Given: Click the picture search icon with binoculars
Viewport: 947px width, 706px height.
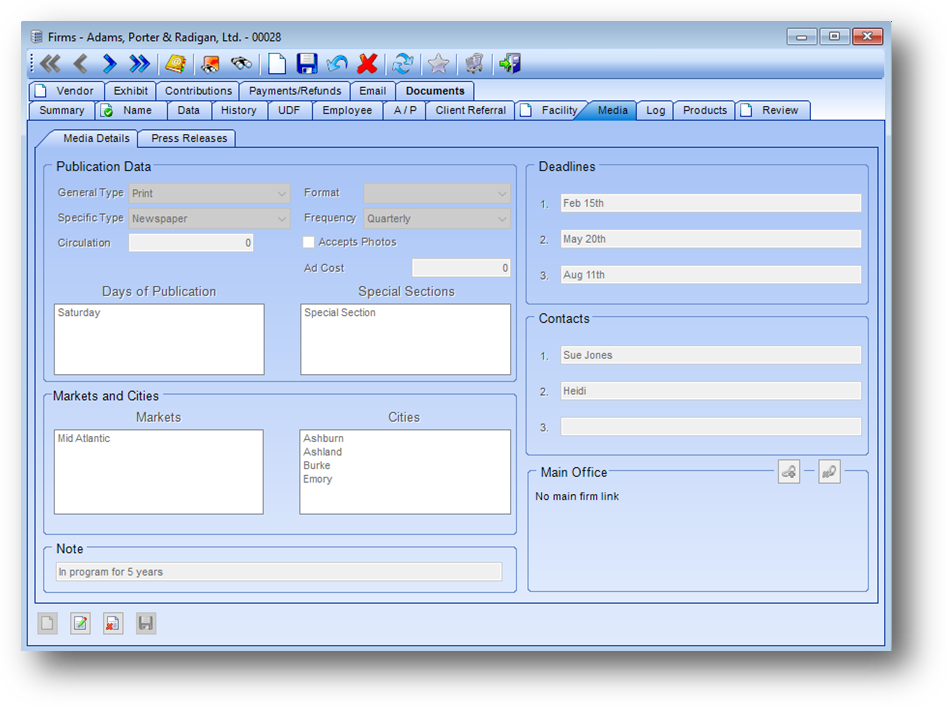Looking at the screenshot, I should [x=210, y=63].
